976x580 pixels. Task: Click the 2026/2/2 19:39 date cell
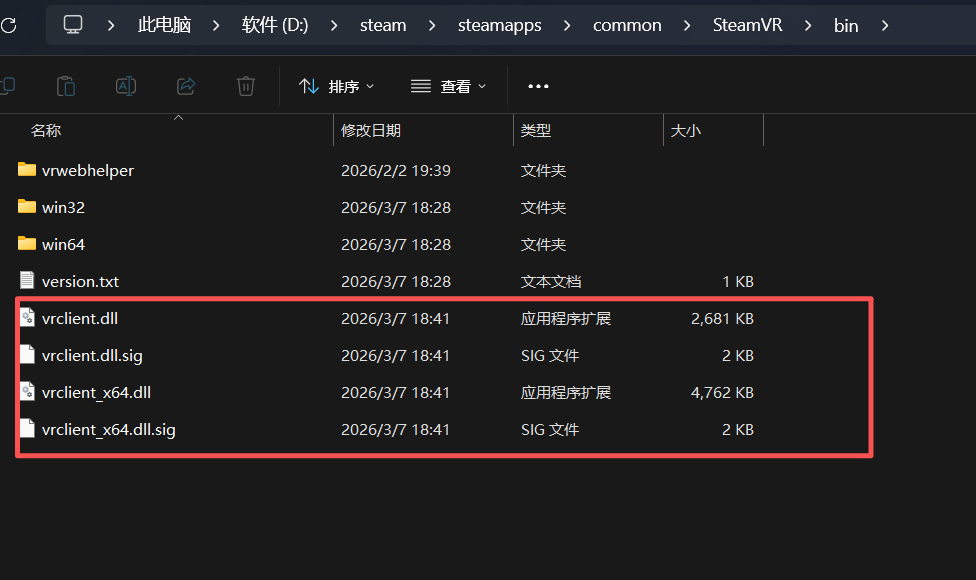pos(396,171)
